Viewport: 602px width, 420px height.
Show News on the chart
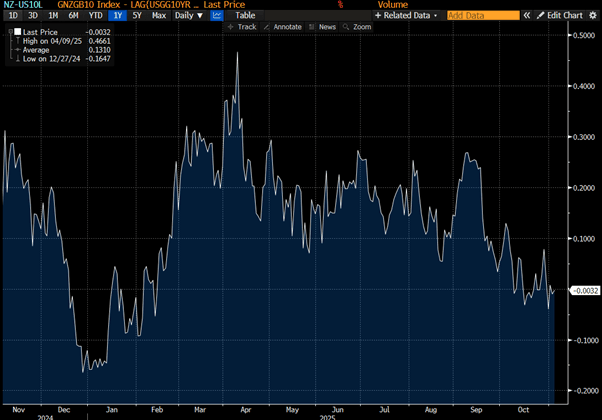point(323,27)
